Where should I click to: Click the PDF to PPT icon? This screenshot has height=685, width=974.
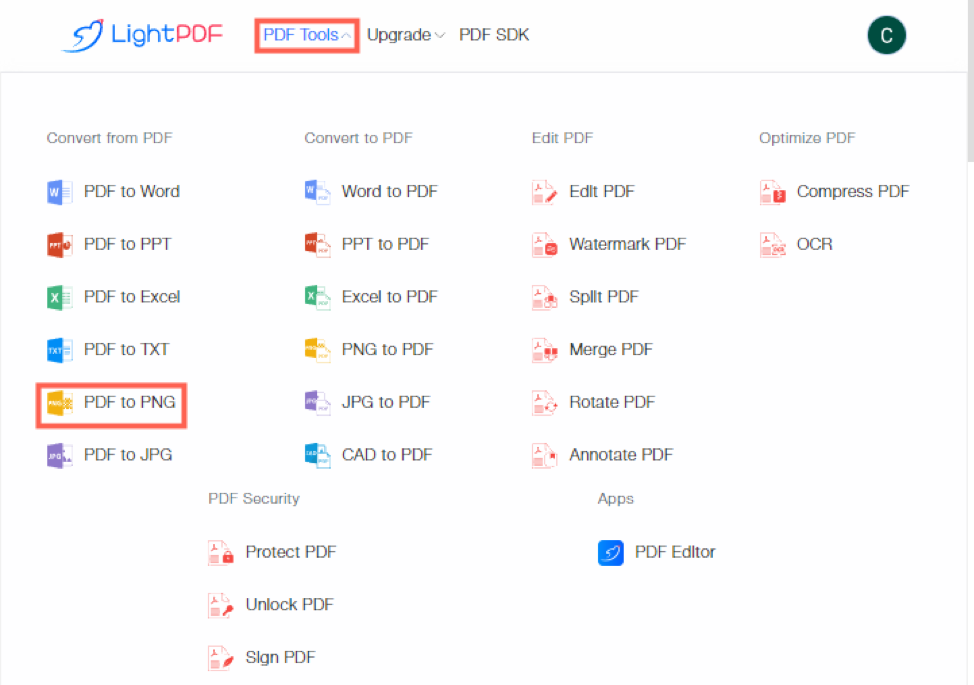coord(60,245)
